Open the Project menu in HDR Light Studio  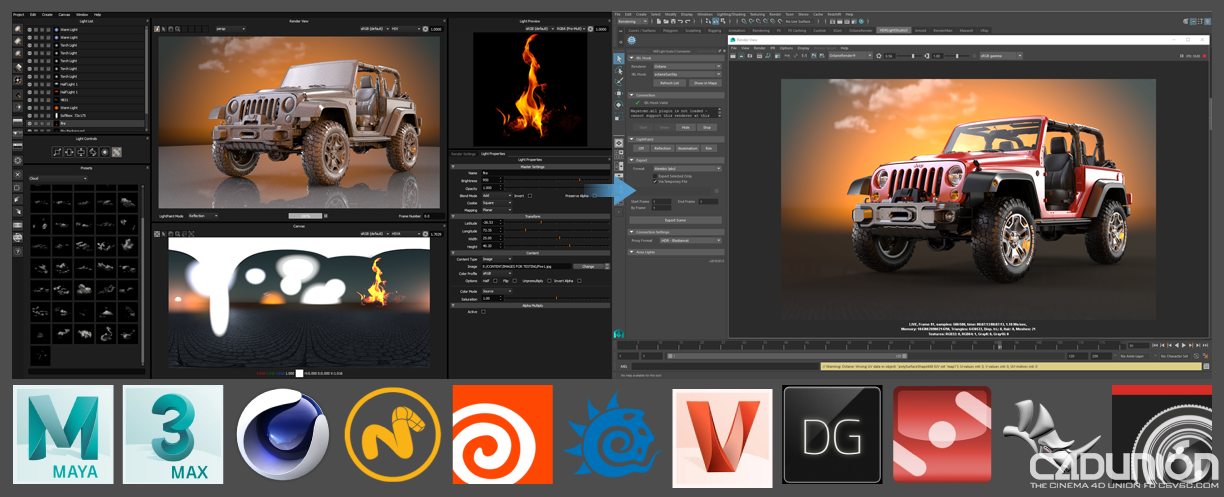coord(18,15)
